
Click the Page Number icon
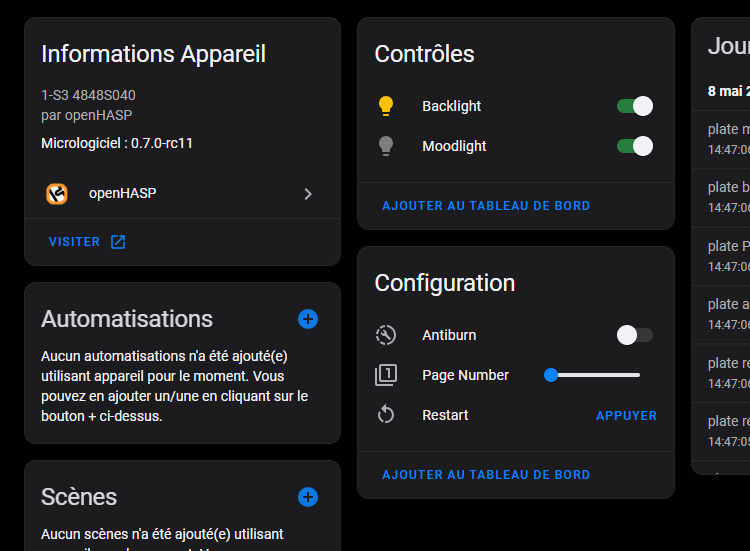(x=386, y=375)
